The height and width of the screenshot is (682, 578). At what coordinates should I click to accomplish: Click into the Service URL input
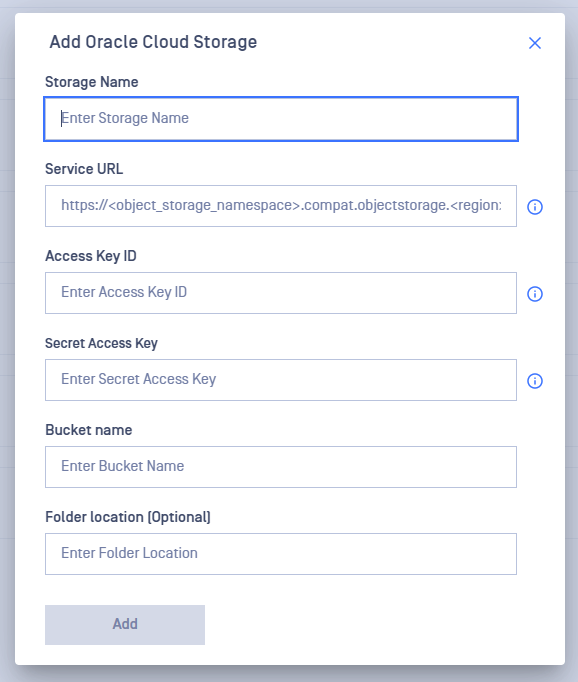pos(281,206)
